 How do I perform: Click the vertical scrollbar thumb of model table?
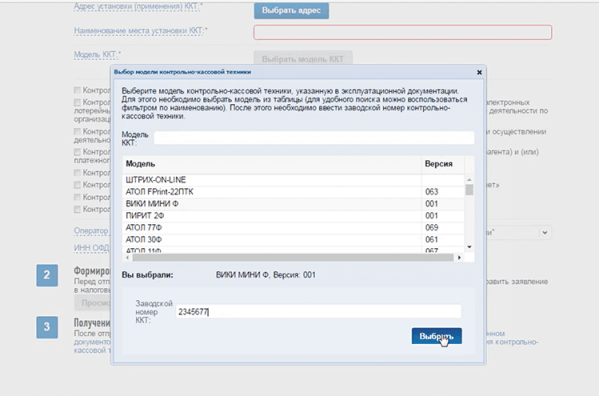(x=469, y=189)
